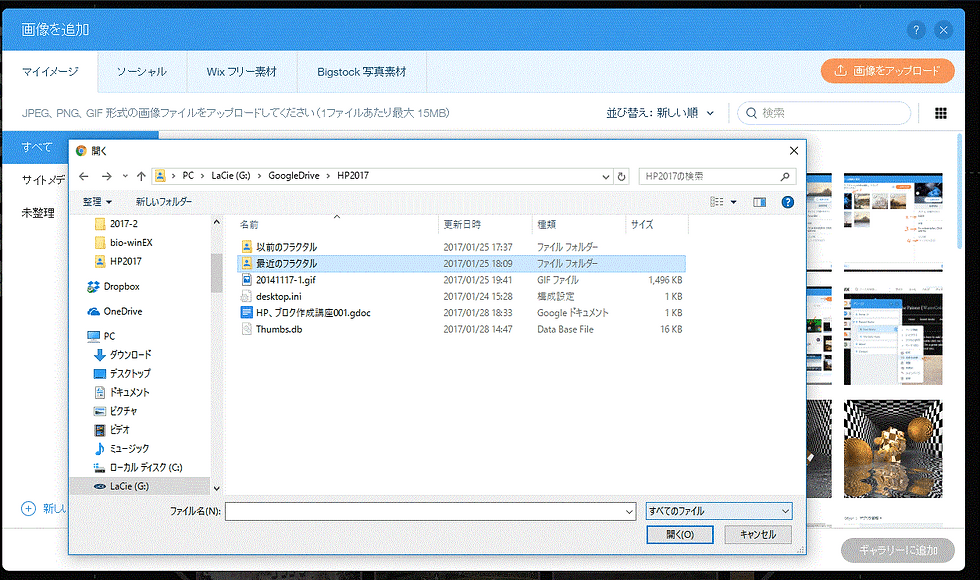Viewport: 980px width, 580px height.
Task: Click 新しいフォルダー button
Action: click(164, 202)
